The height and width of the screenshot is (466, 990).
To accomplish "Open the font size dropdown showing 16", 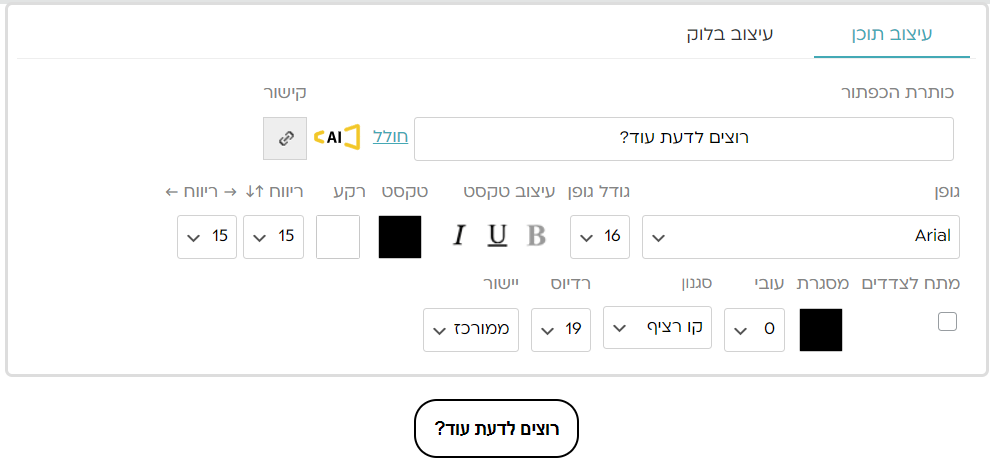I will (600, 237).
